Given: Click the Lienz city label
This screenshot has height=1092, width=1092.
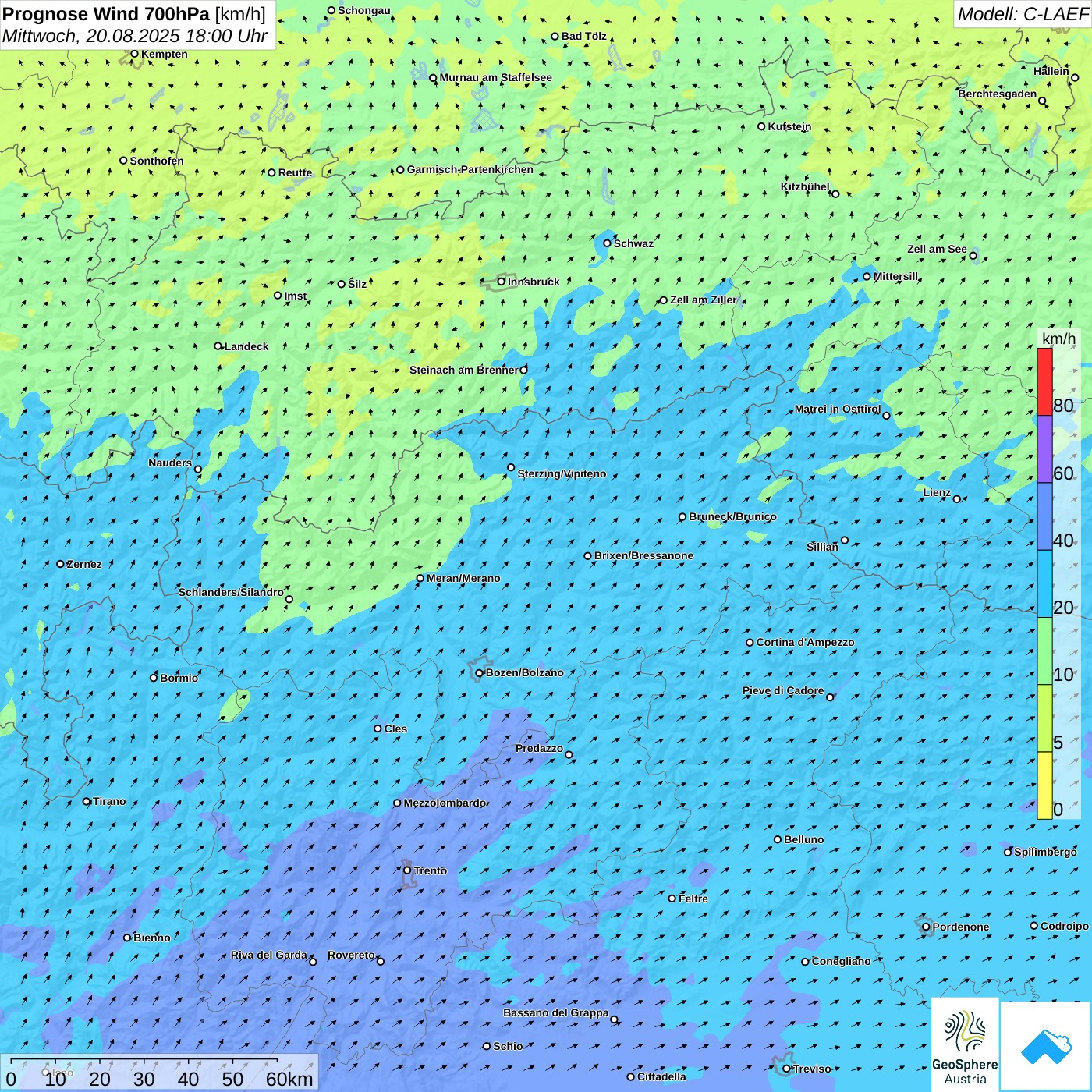Looking at the screenshot, I should (x=937, y=492).
